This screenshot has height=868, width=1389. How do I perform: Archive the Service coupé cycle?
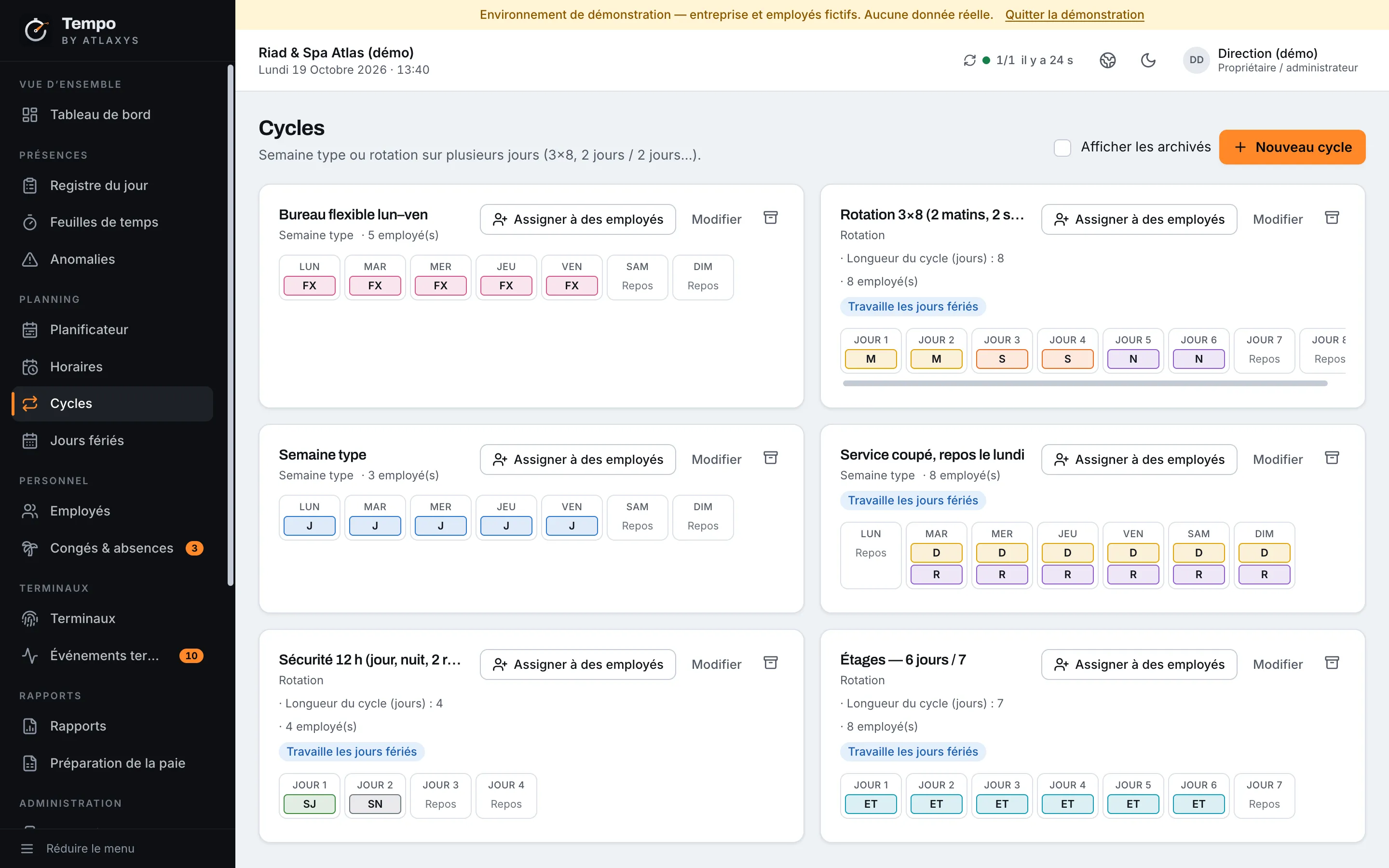point(1332,458)
